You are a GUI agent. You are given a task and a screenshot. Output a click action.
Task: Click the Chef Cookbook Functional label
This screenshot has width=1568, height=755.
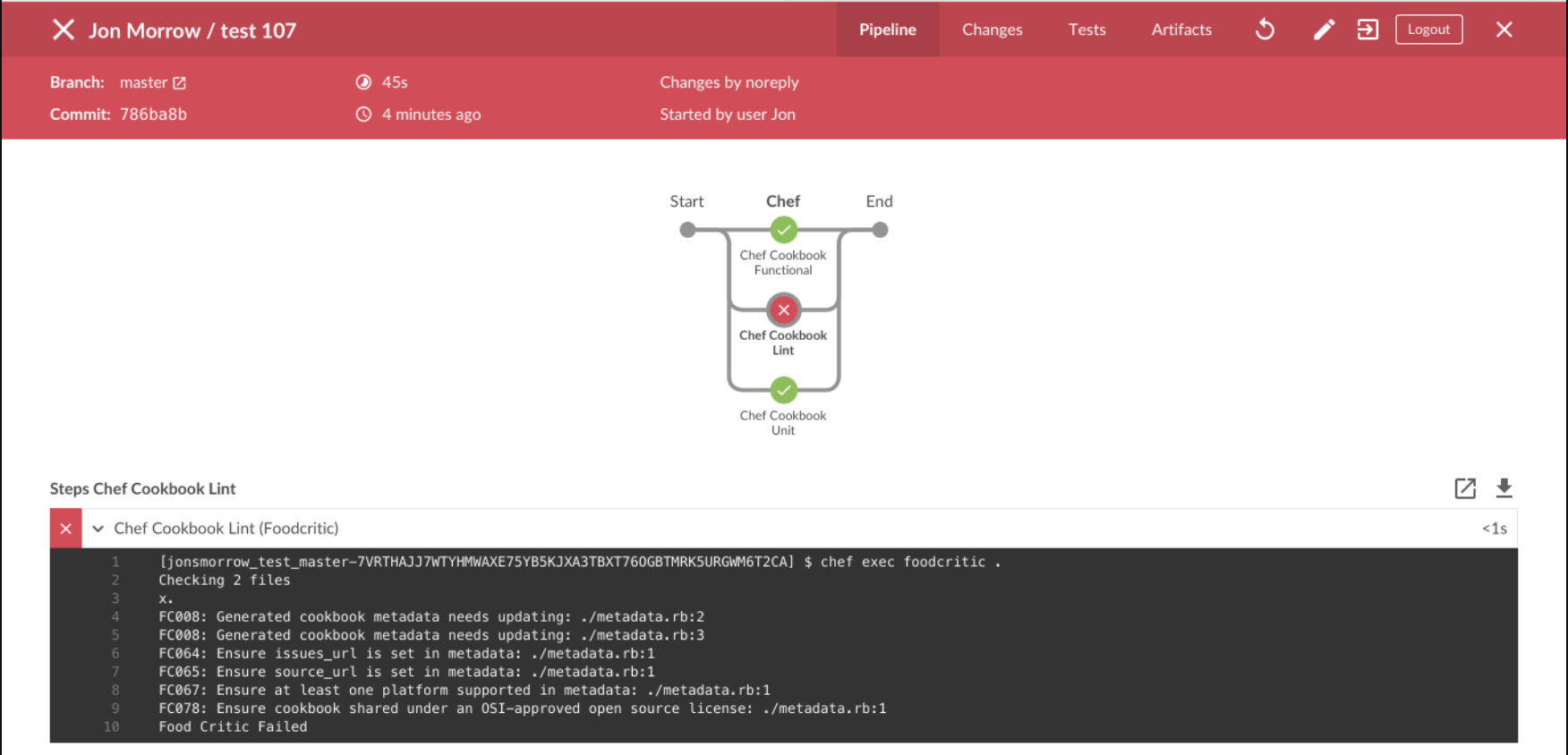coord(783,262)
